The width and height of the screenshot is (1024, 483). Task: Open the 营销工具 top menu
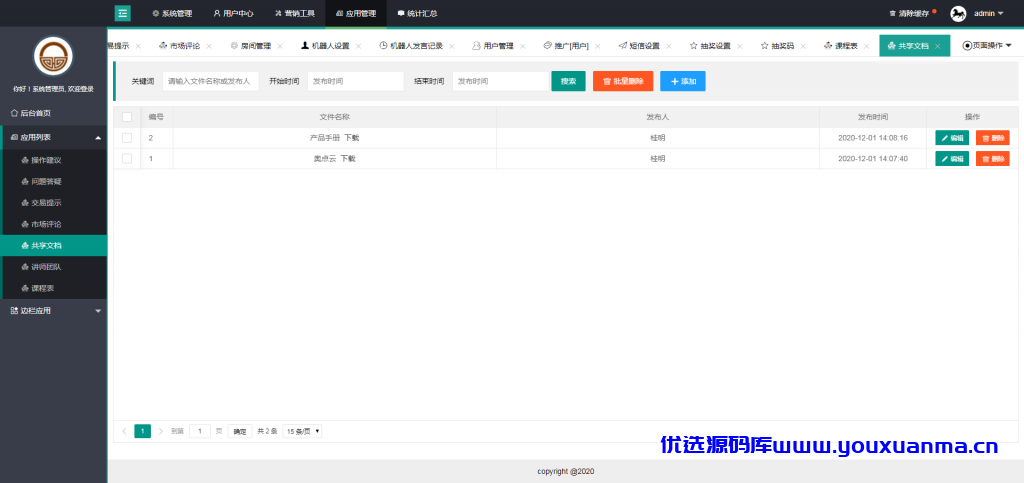(x=295, y=13)
